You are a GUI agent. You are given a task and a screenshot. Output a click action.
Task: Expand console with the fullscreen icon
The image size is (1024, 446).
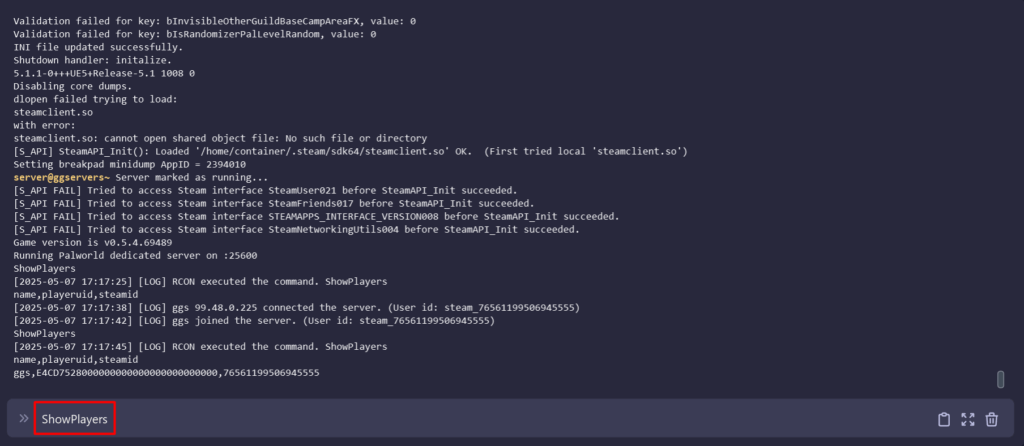click(x=967, y=419)
